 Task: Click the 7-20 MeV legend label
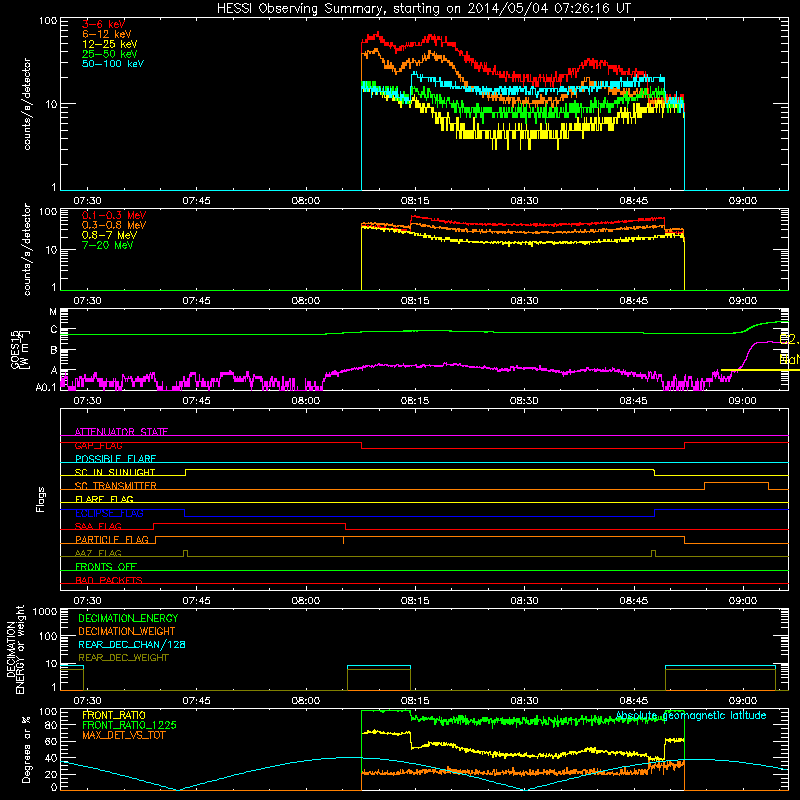[x=107, y=245]
